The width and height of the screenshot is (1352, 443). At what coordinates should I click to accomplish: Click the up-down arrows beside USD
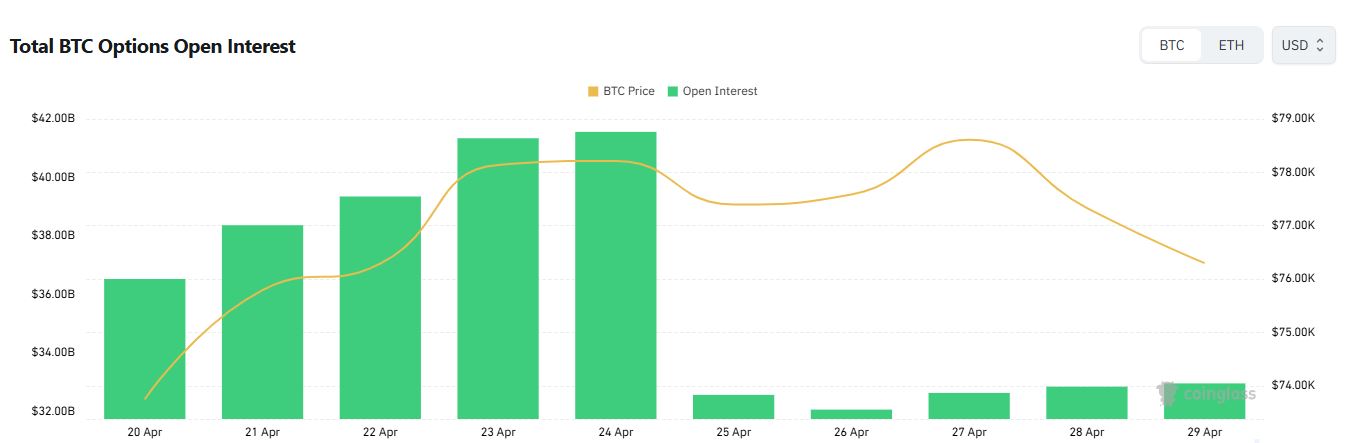pos(1320,46)
